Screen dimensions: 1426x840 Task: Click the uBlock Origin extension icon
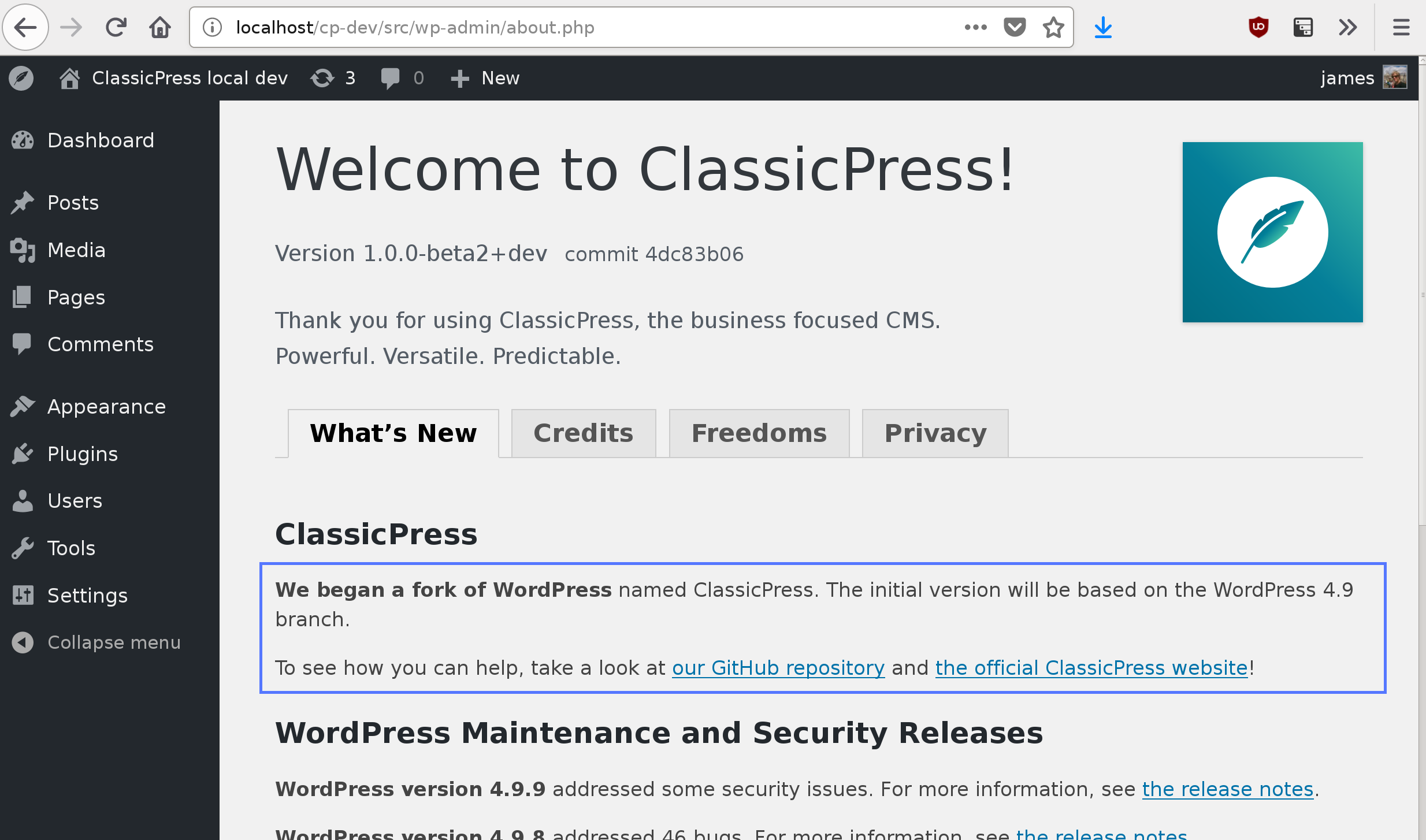(1258, 27)
